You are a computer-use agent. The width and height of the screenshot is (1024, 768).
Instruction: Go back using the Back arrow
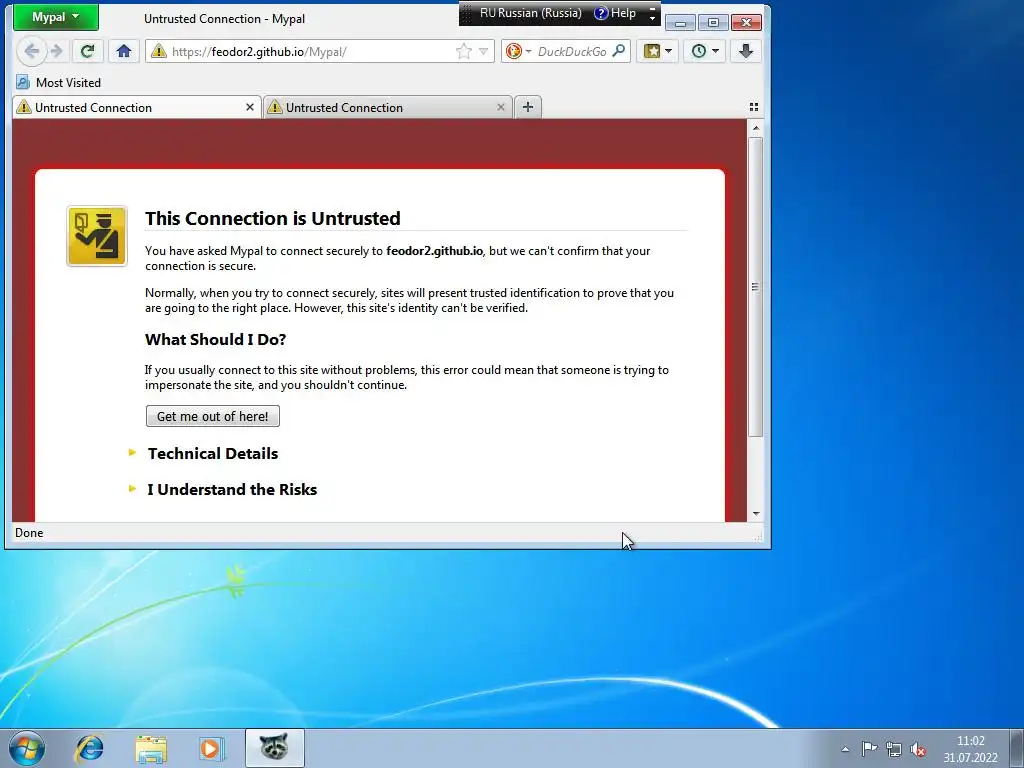[31, 51]
